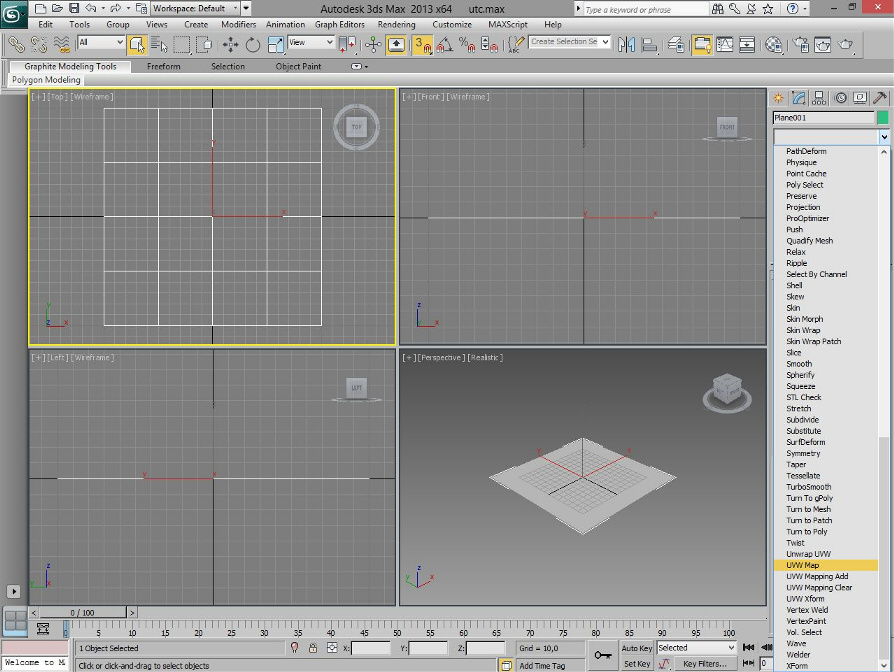Toggle the Graphite Modeling ribbon

click(702, 44)
